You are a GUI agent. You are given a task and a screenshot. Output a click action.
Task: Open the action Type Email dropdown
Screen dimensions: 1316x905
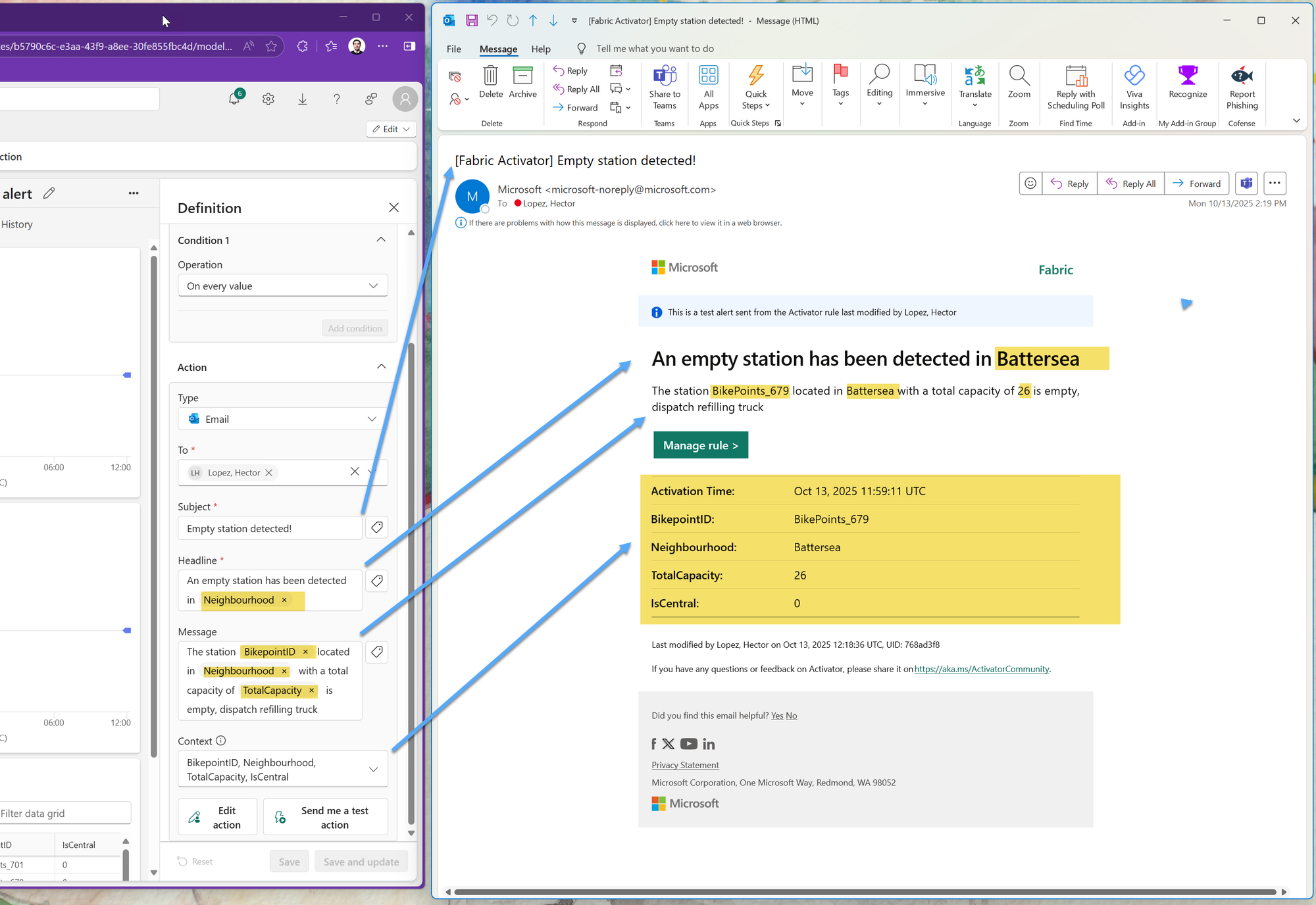(282, 419)
